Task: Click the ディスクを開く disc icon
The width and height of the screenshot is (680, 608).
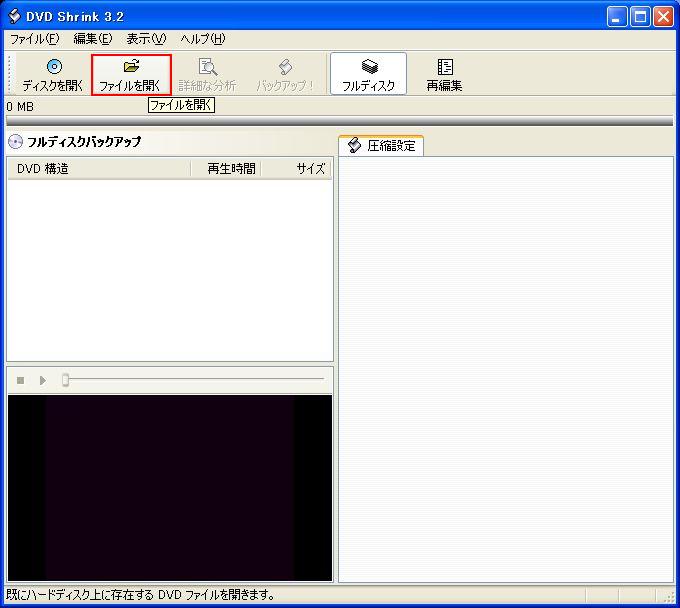Action: tap(53, 67)
